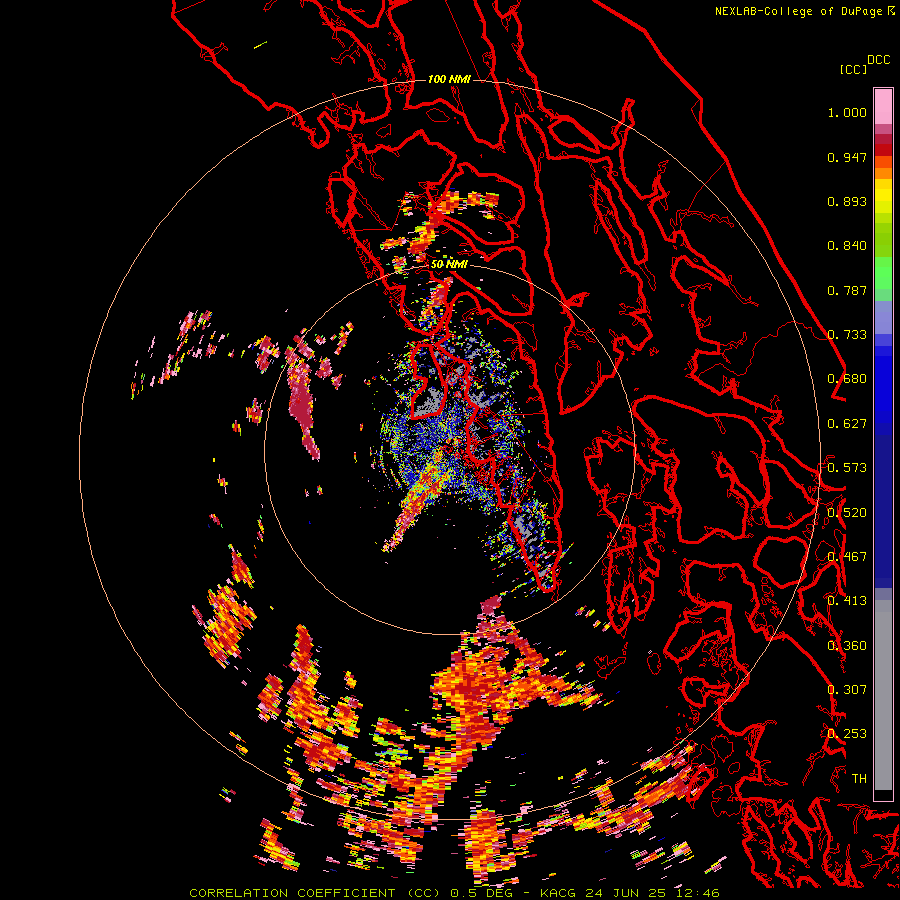Viewport: 900px width, 900px height.
Task: Pick the gray segment near 0.307
Action: tap(883, 700)
